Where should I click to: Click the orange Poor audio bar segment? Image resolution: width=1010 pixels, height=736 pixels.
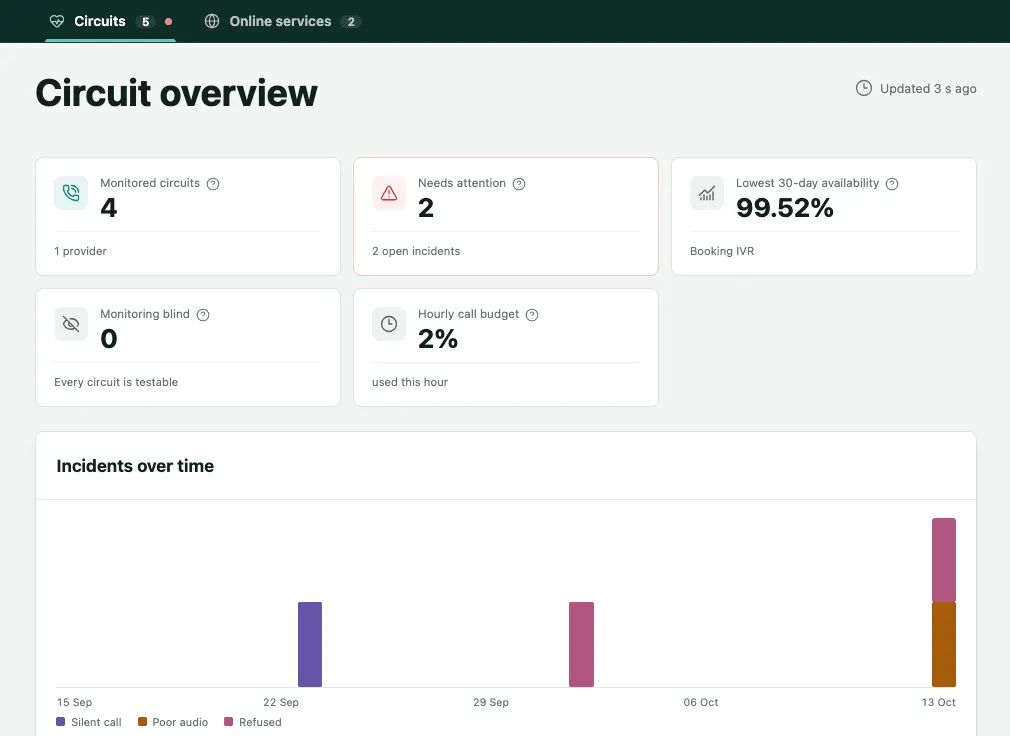[944, 645]
